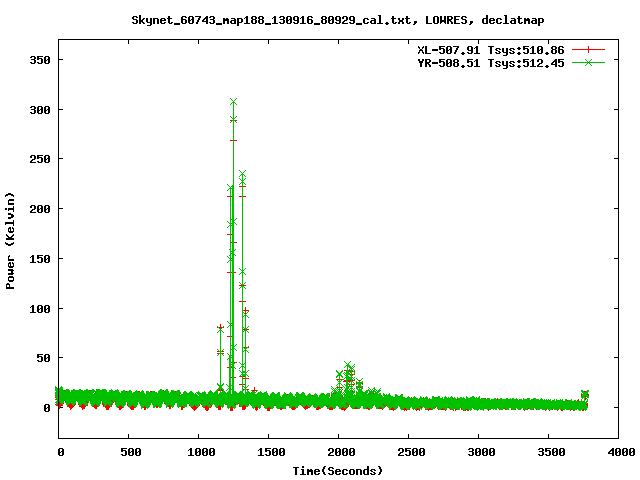Click the 50 y-axis tick label
The image size is (640, 480).
point(44,358)
